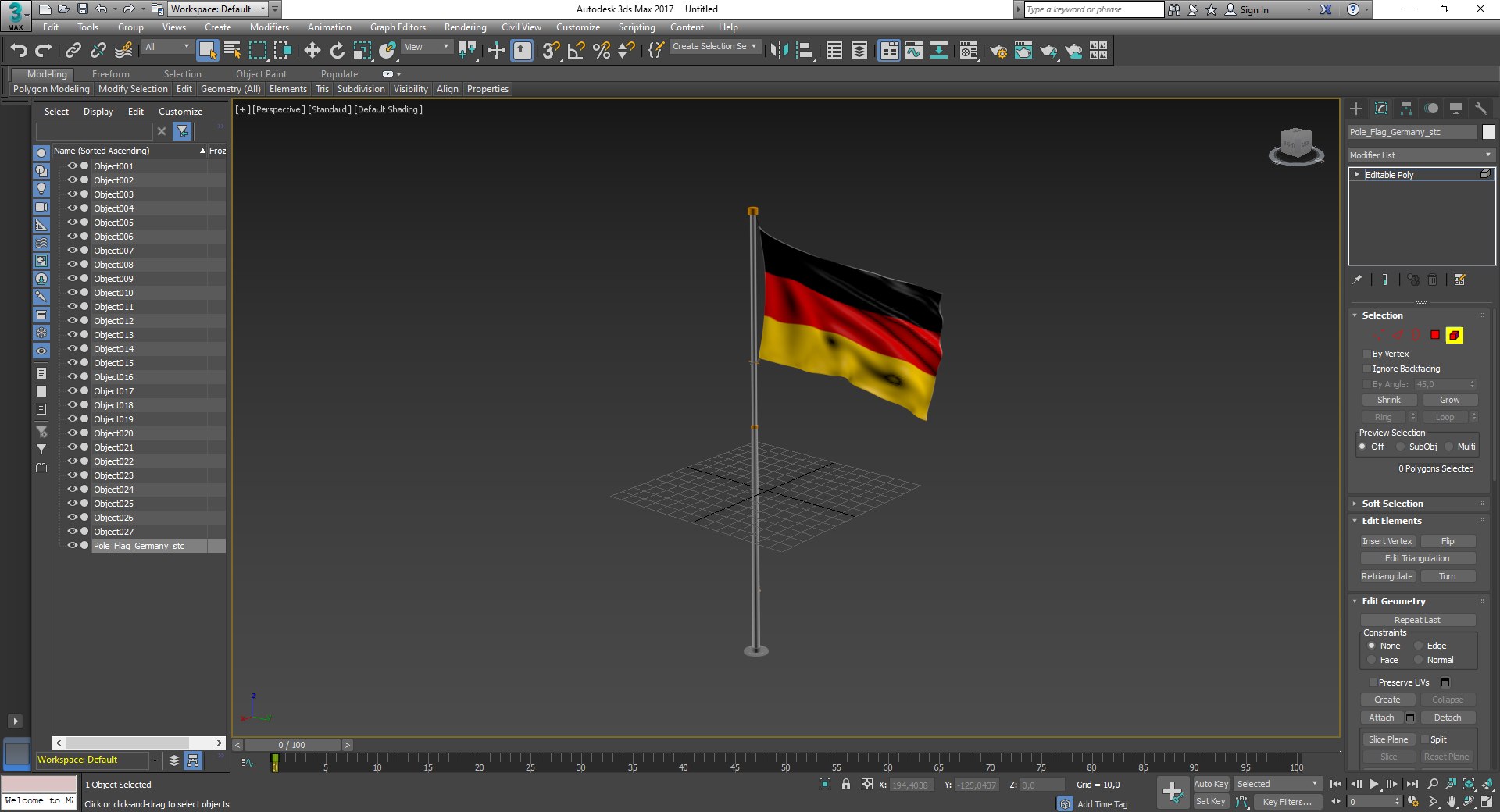Hide Object005 using its eye icon
1500x812 pixels.
coord(72,223)
